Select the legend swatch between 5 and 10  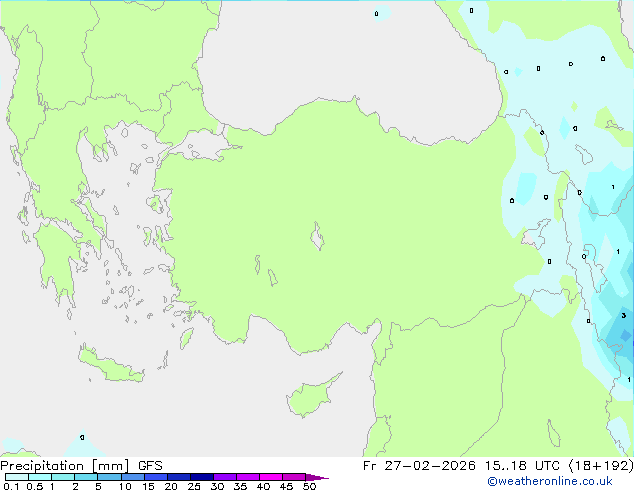pyautogui.click(x=109, y=477)
